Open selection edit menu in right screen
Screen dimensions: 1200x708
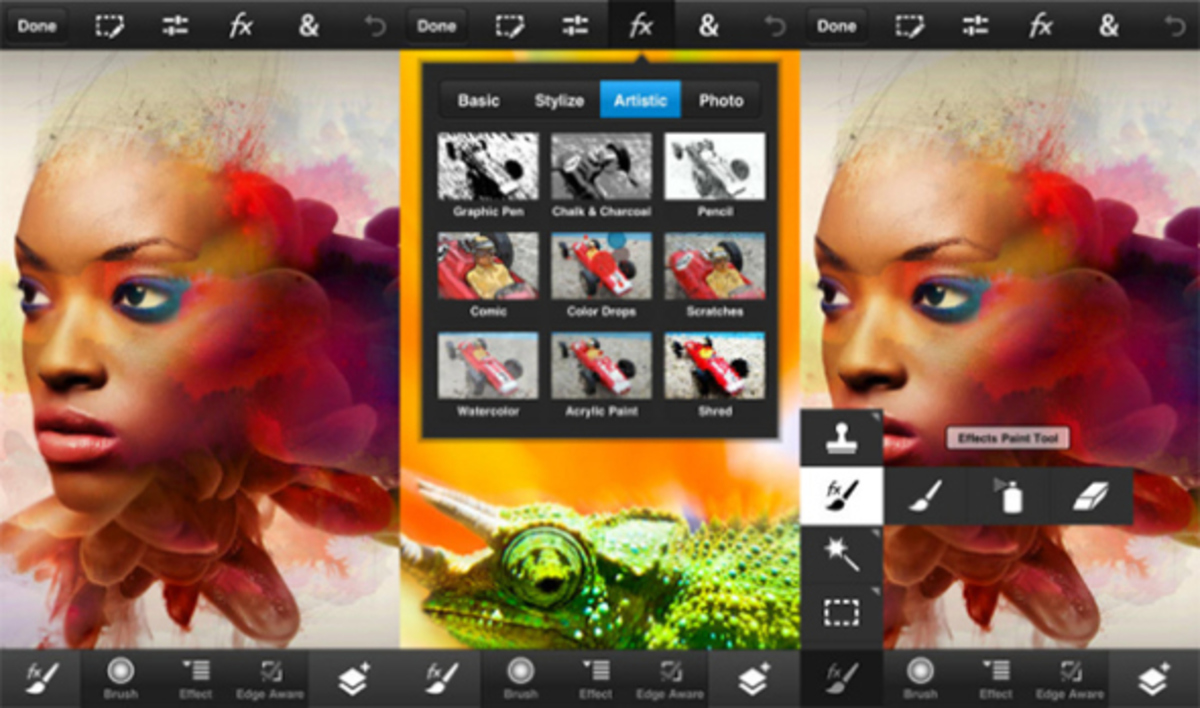(x=909, y=26)
